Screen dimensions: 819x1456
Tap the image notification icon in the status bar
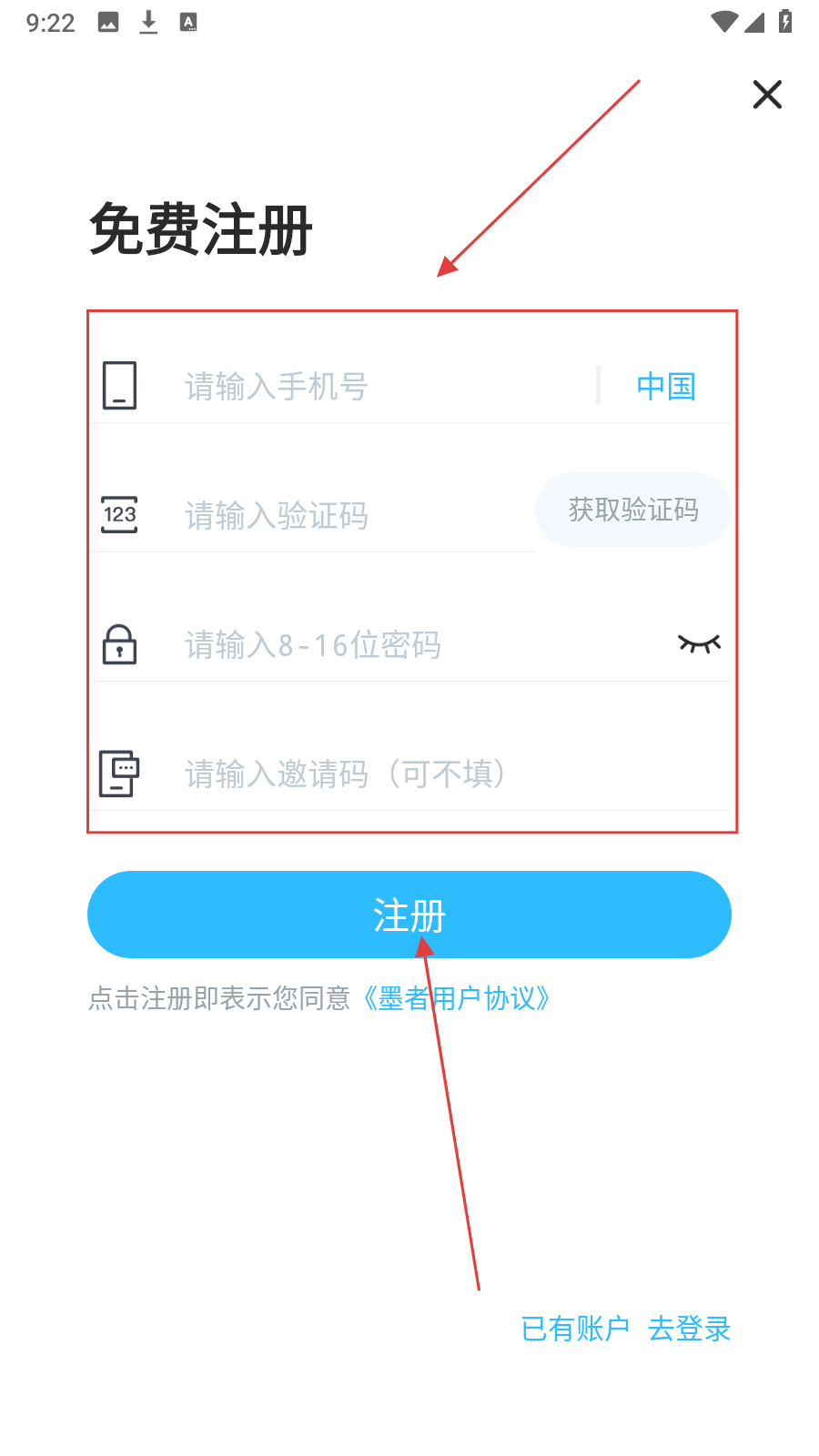(x=108, y=23)
